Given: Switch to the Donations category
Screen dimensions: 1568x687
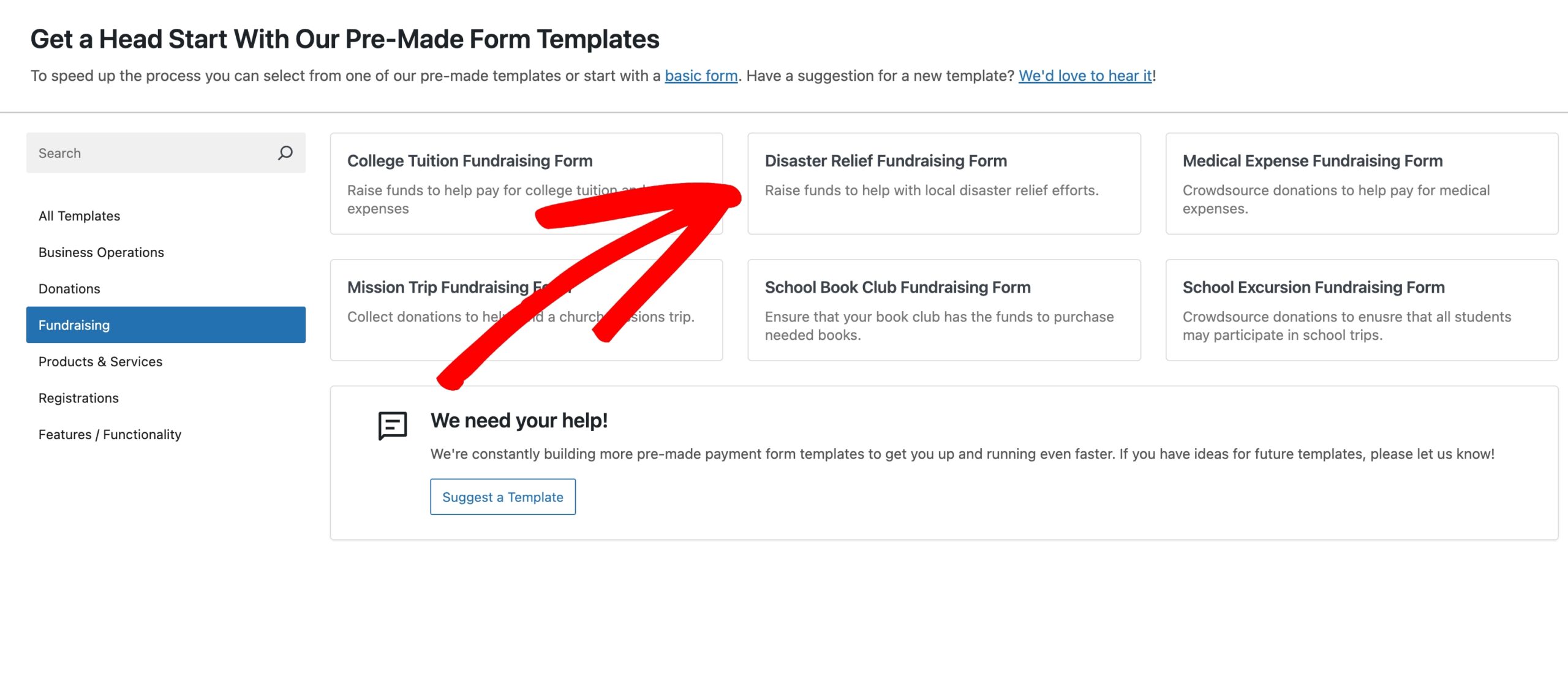Looking at the screenshot, I should coord(69,288).
